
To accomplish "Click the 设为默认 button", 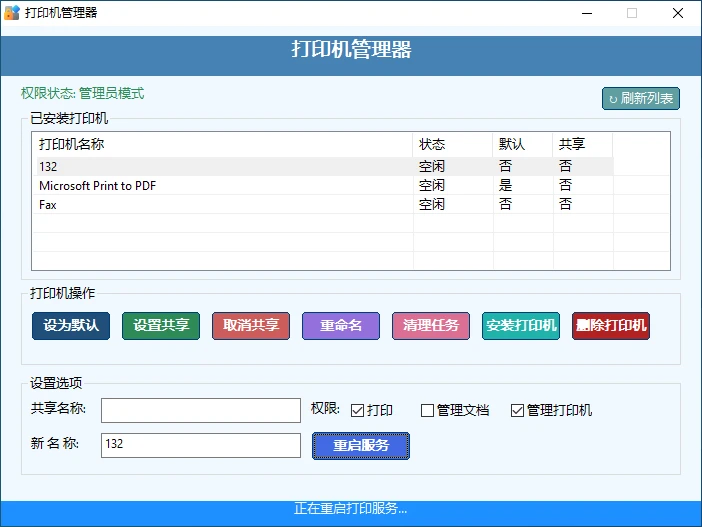I will click(71, 326).
